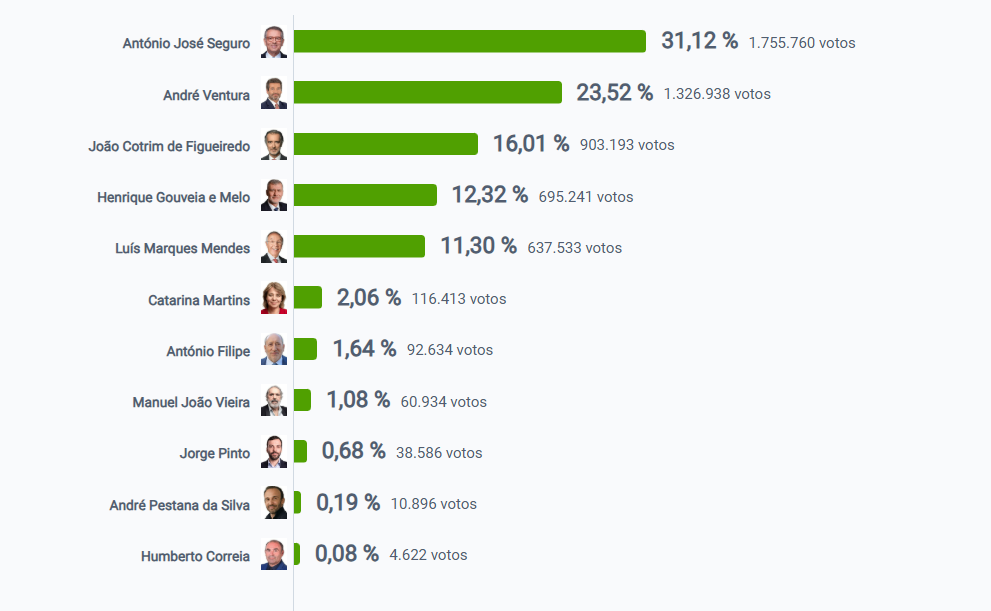Click Henrique Gouveia e Melo's photo
Viewport: 991px width, 611px height.
coord(273,196)
